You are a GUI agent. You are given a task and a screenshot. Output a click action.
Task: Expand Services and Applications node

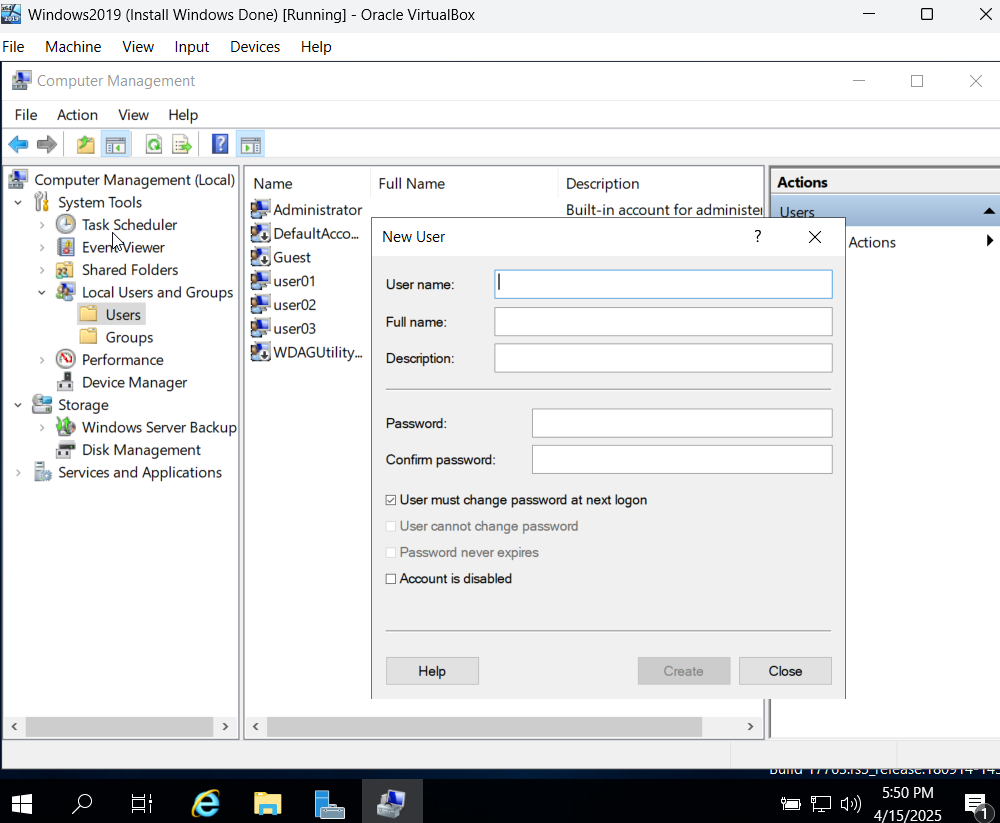tap(18, 472)
